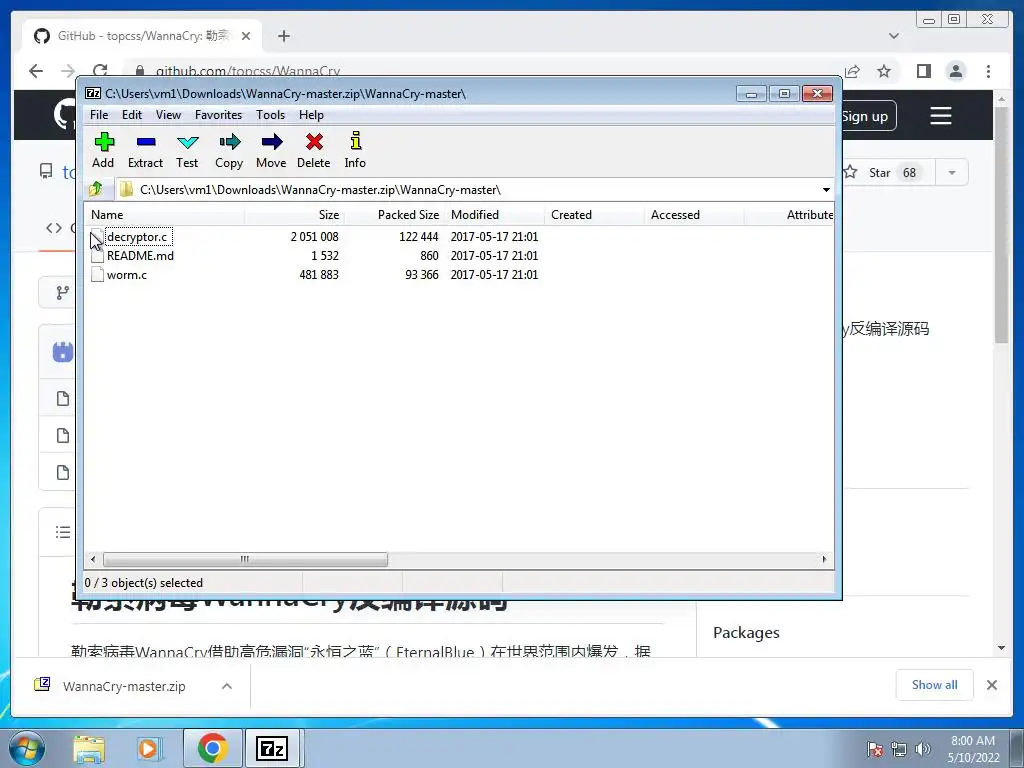1024x768 pixels.
Task: Close the GitHub browser tab
Action: pos(246,36)
